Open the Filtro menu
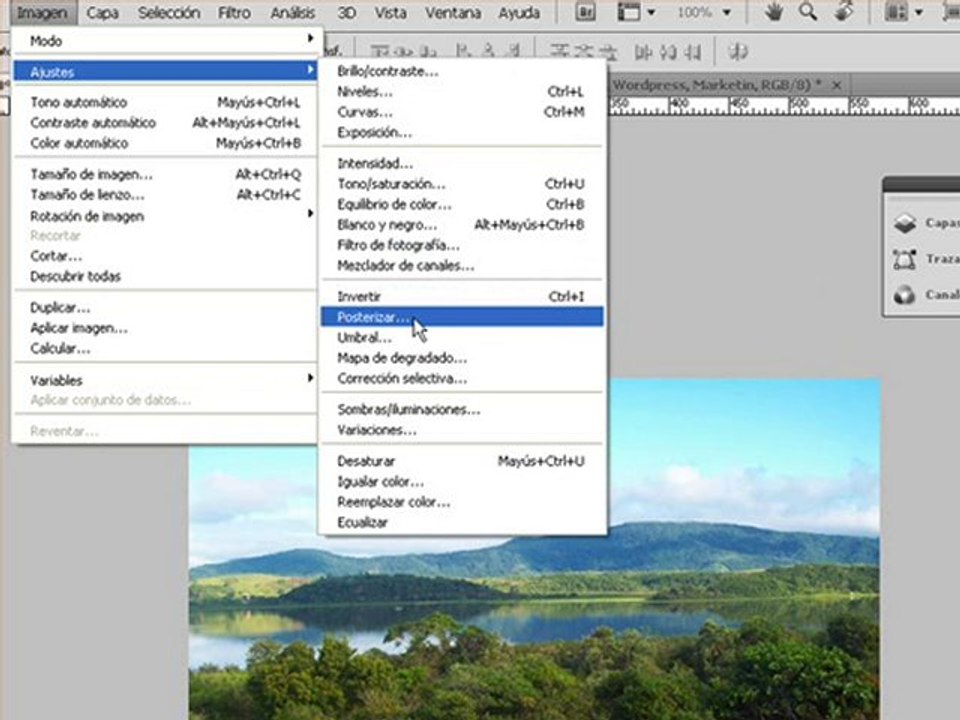Viewport: 960px width, 720px height. [234, 12]
